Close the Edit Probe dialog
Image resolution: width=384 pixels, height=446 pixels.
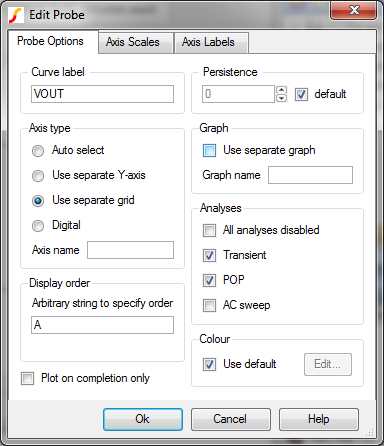[354, 10]
